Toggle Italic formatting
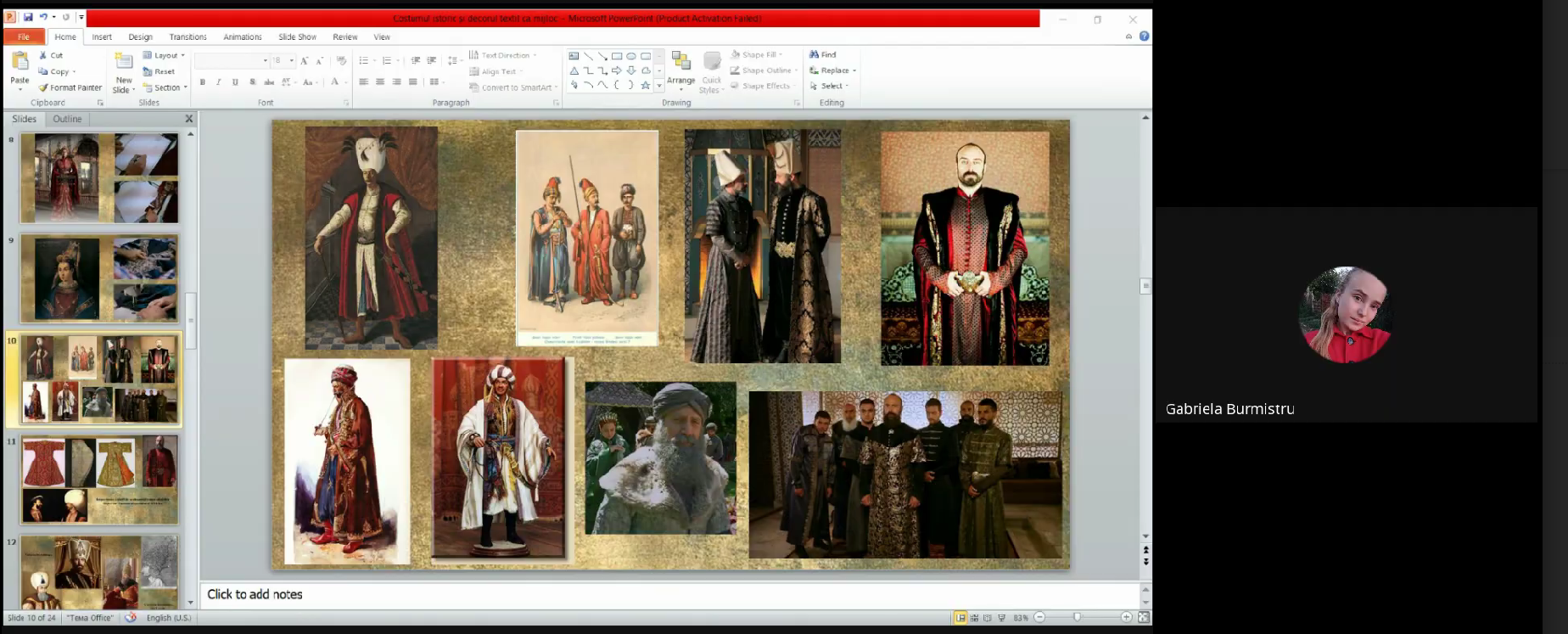The image size is (1568, 634). (x=218, y=81)
